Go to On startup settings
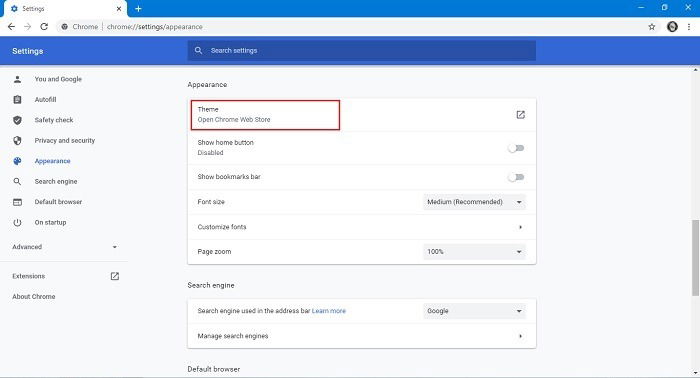The image size is (700, 378). click(50, 222)
